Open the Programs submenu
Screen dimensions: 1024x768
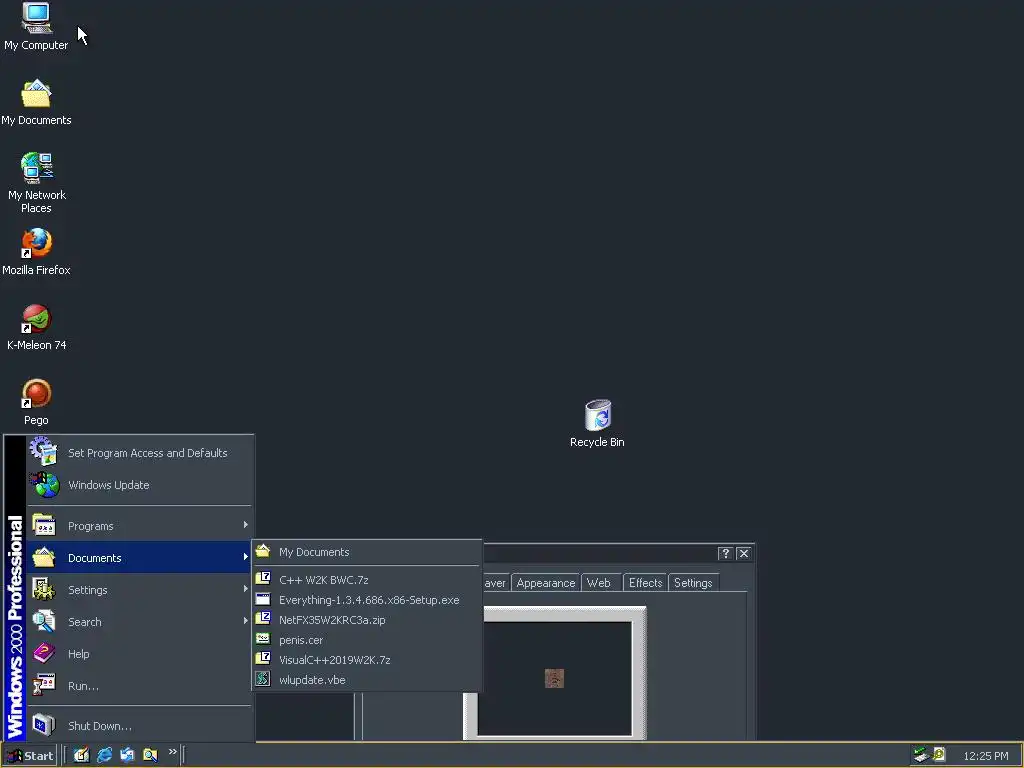pyautogui.click(x=138, y=526)
